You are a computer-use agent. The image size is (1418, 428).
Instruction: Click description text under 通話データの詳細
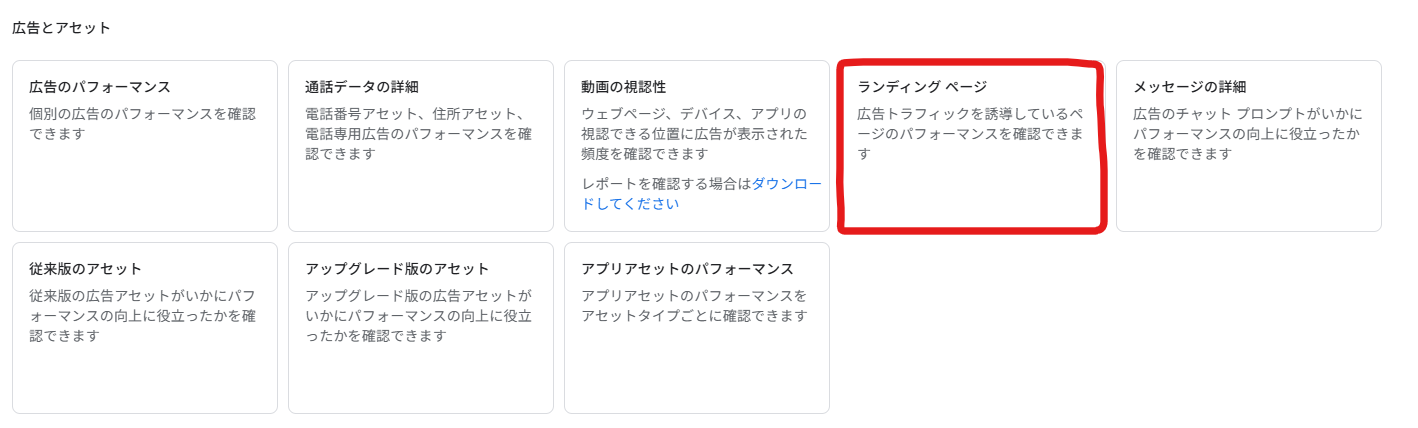point(418,133)
